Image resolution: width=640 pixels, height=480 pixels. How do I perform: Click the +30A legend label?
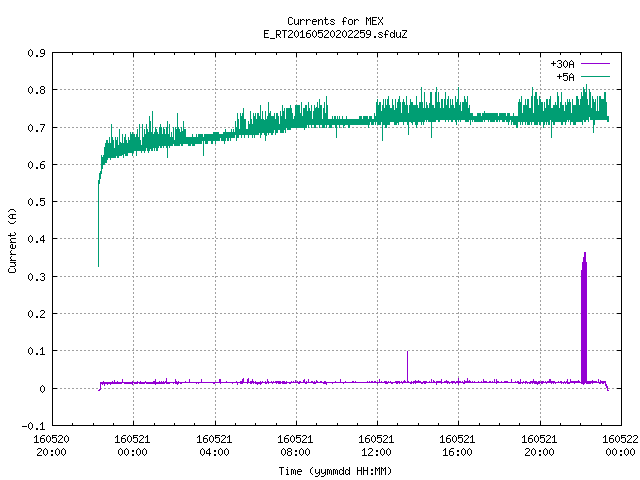pos(562,64)
